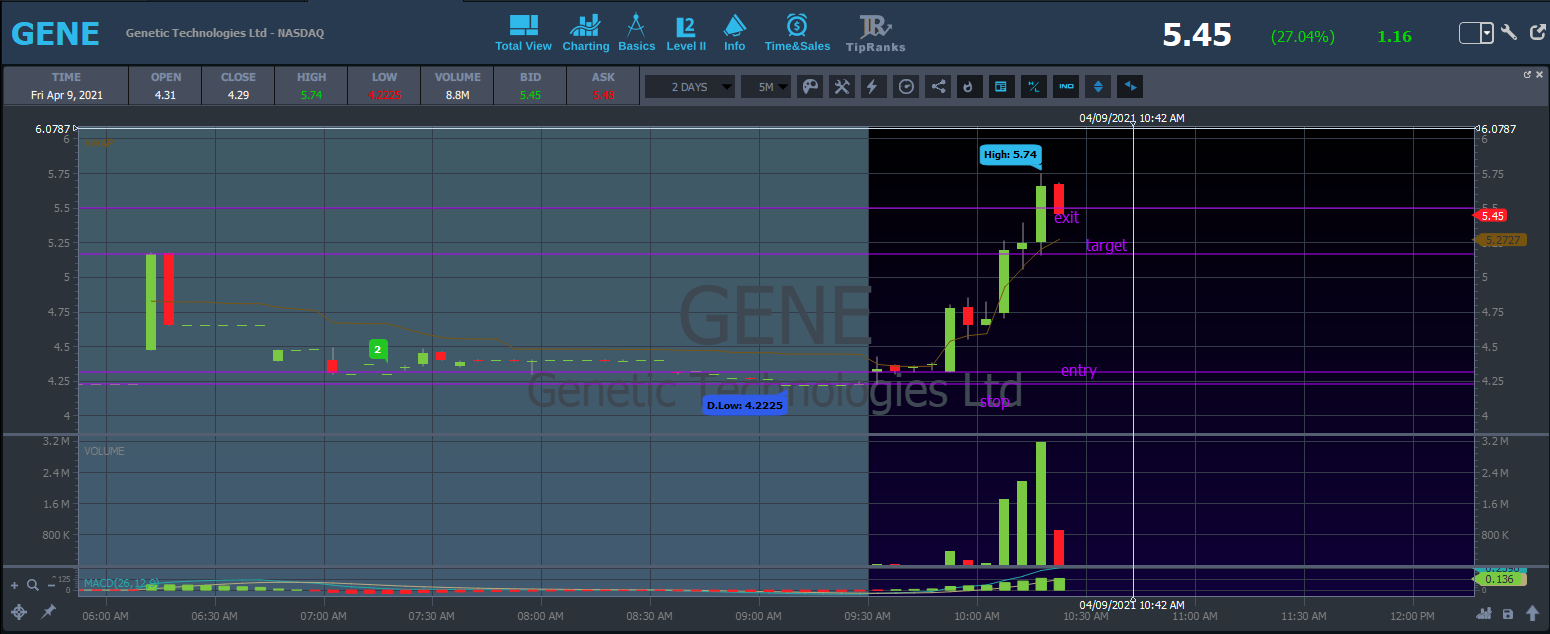
Task: Click the VOLUME pane label
Action: coord(104,451)
